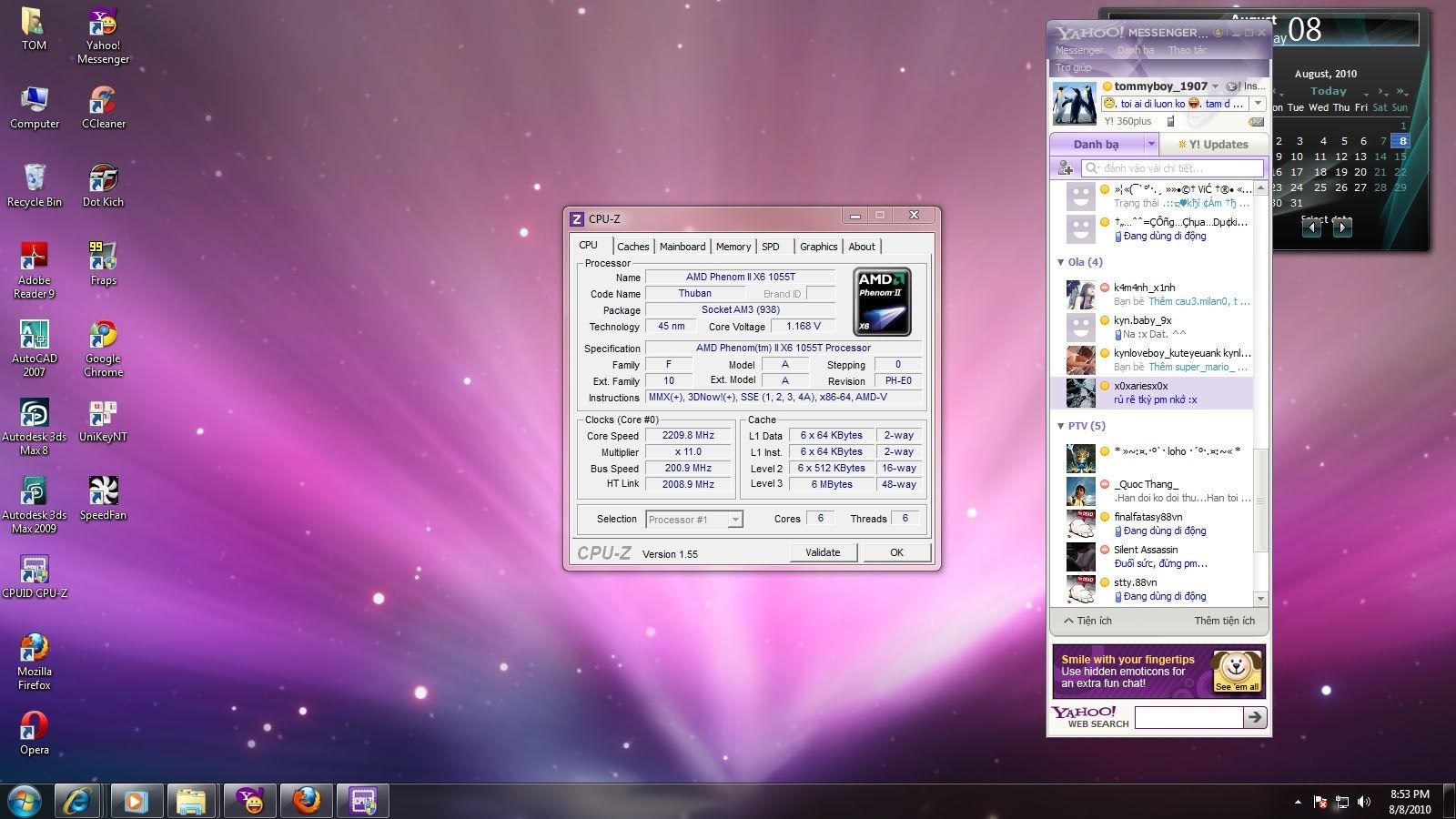Launch SpeedFan desktop shortcut
Screen dimensions: 1456x819
[x=103, y=499]
